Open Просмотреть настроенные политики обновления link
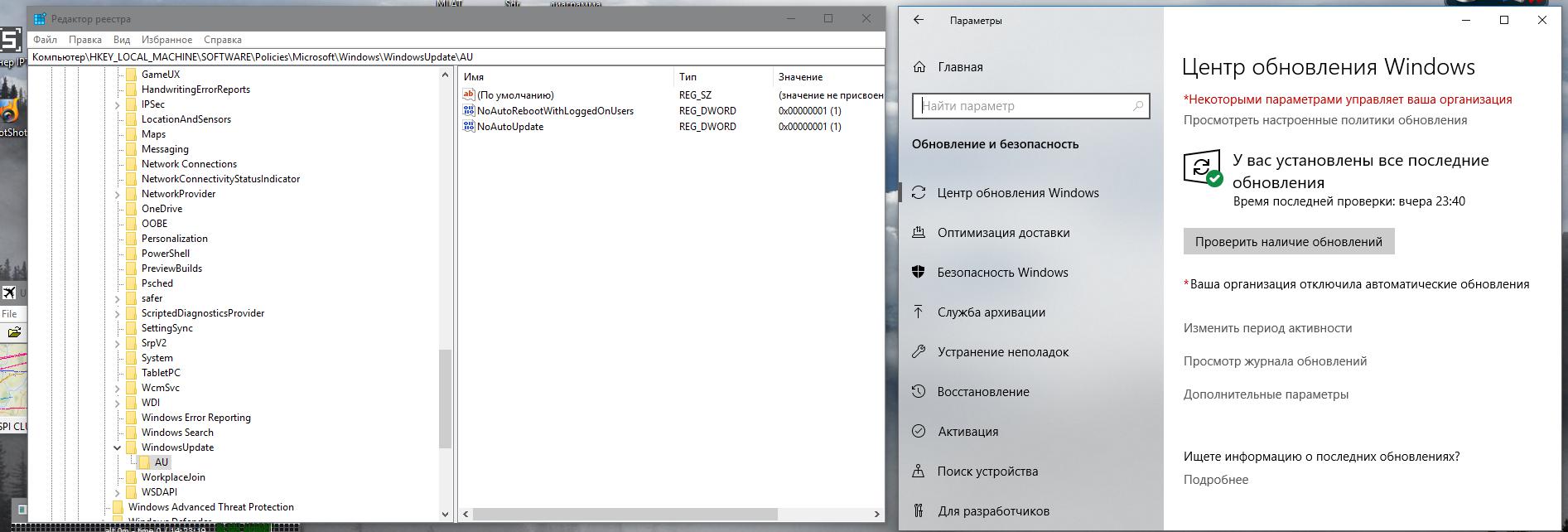Image resolution: width=1568 pixels, height=532 pixels. [x=1325, y=120]
